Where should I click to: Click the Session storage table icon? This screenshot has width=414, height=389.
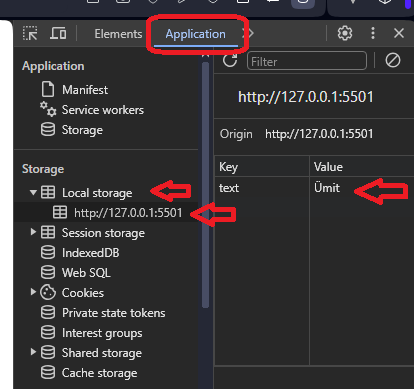coord(48,232)
